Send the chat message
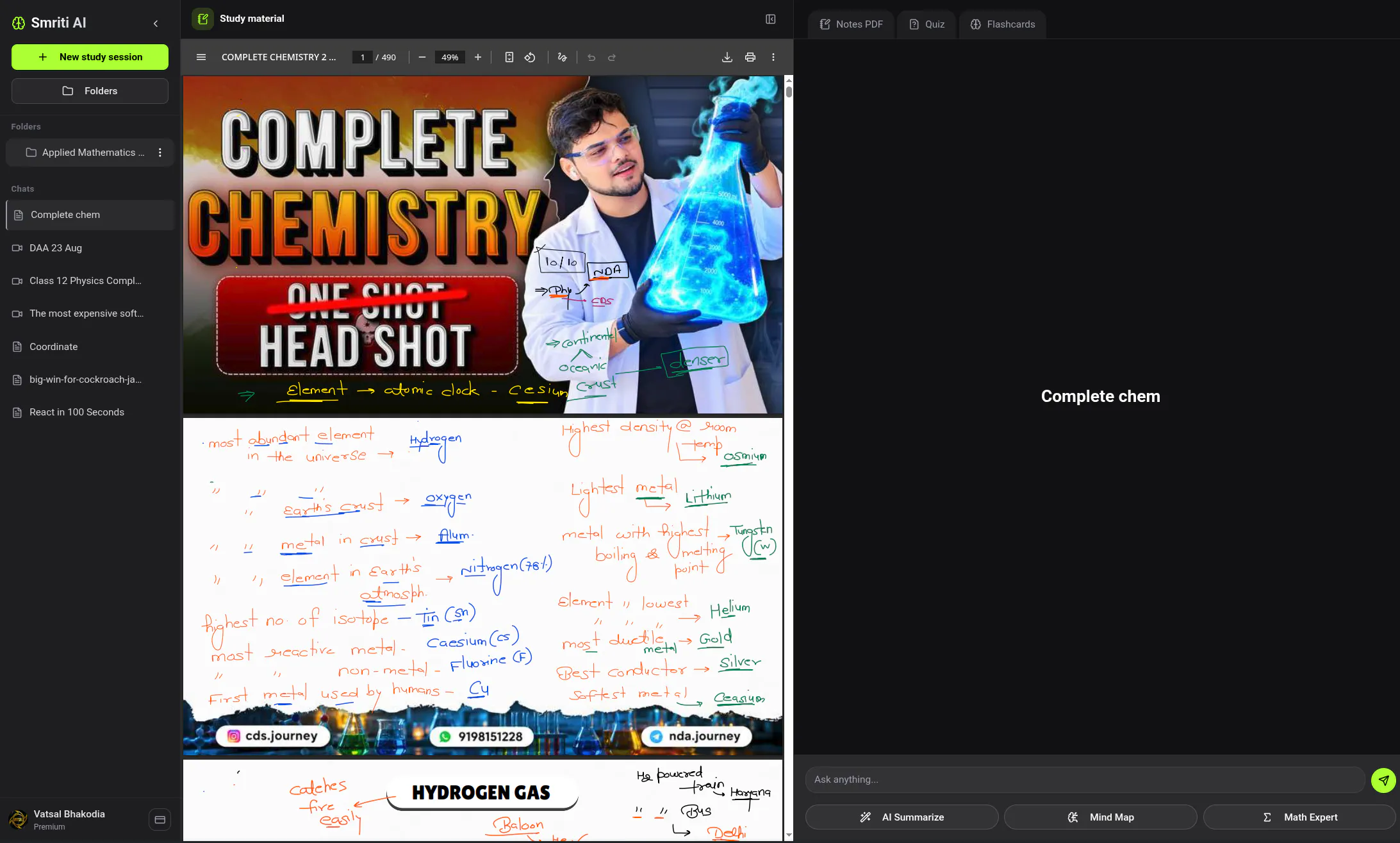This screenshot has height=843, width=1400. tap(1384, 780)
